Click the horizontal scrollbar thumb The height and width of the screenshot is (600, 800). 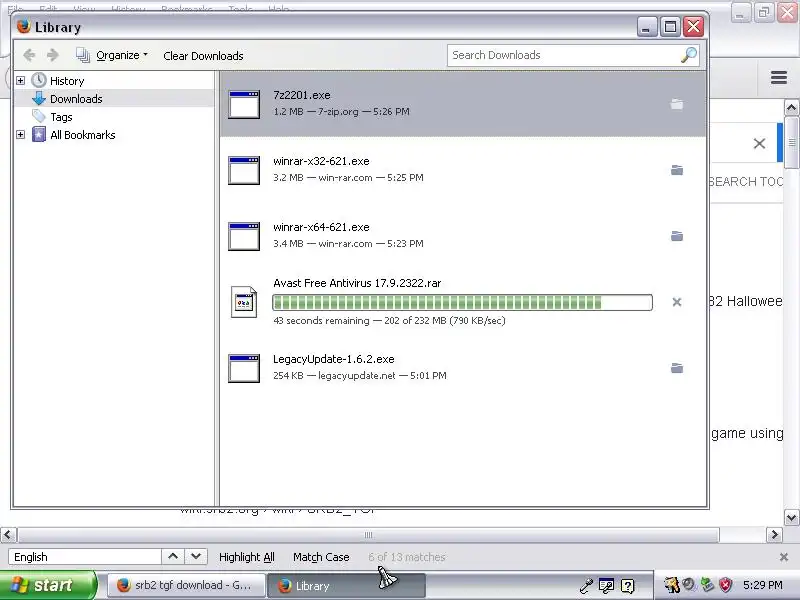[368, 535]
